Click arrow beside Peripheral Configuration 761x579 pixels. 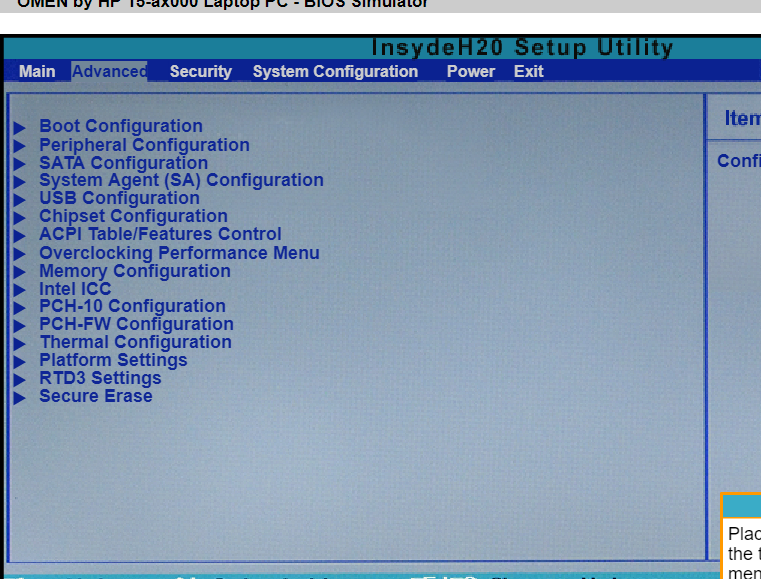pyautogui.click(x=19, y=146)
